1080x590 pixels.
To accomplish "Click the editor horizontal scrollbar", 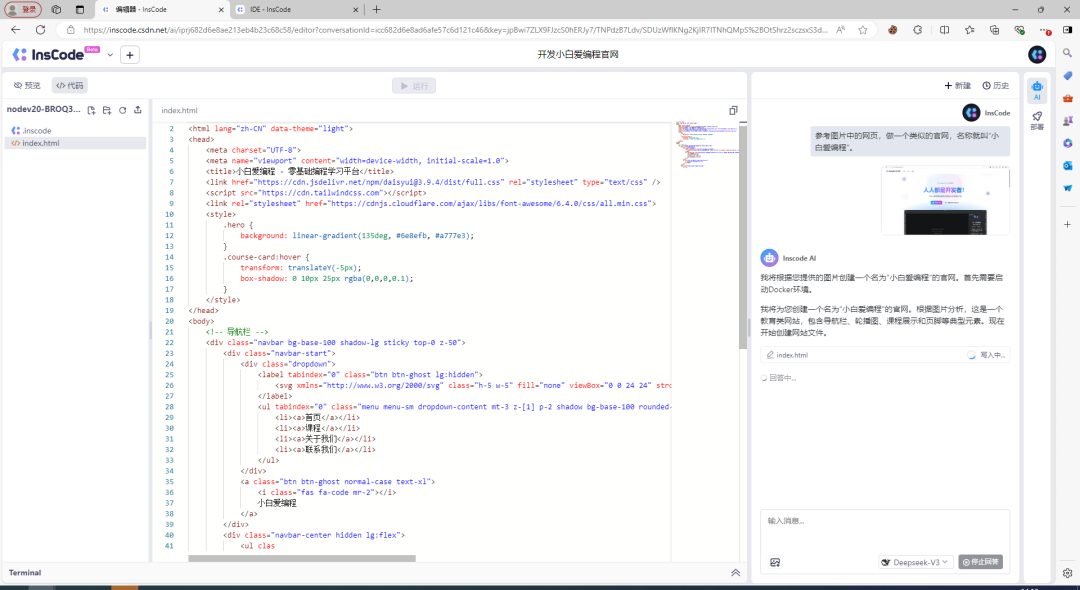I will click(302, 558).
